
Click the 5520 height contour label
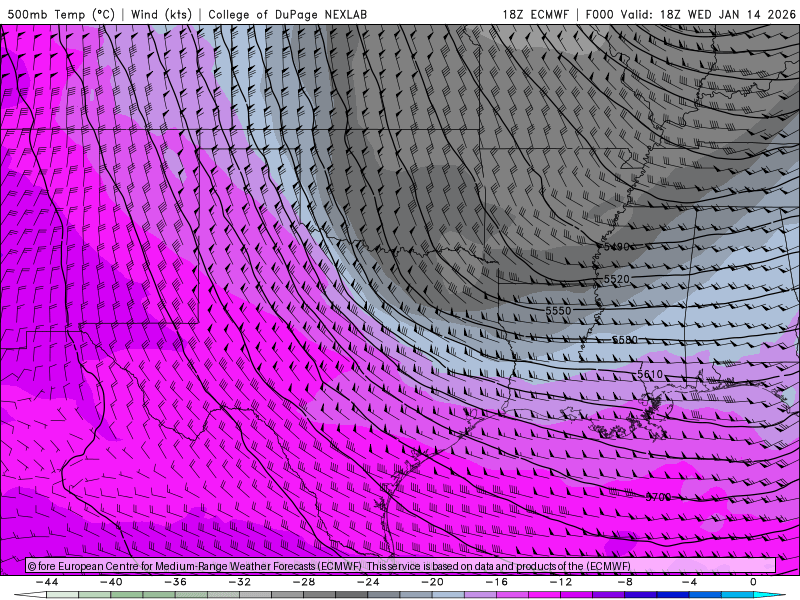[616, 279]
